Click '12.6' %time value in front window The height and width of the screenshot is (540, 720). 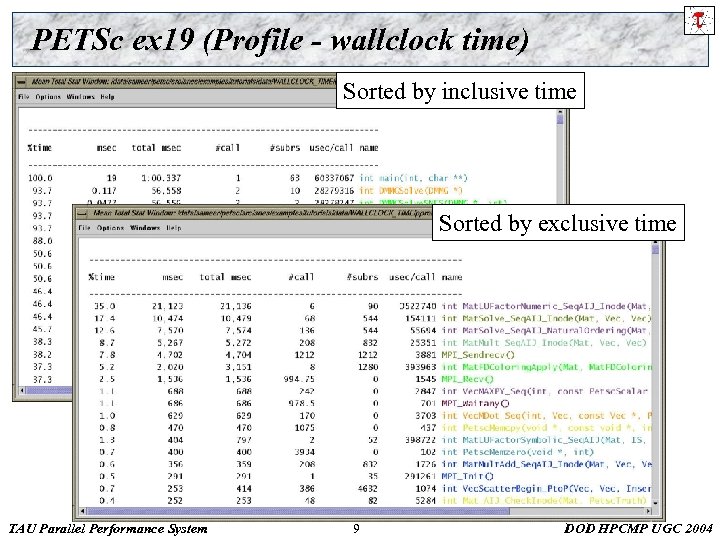(105, 330)
